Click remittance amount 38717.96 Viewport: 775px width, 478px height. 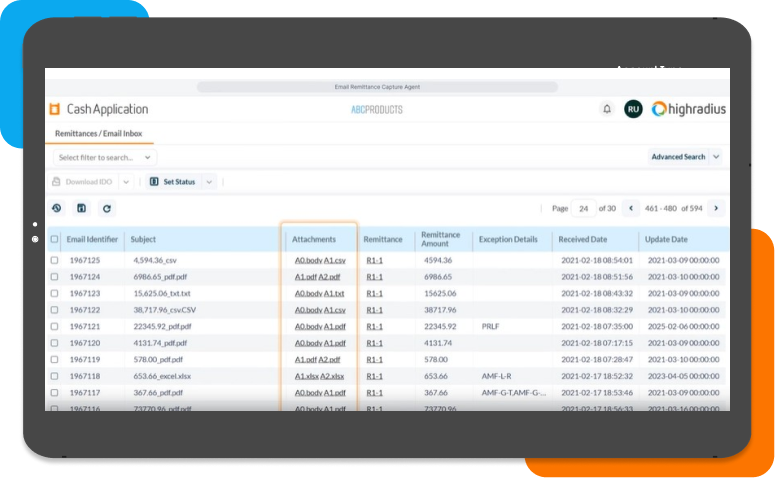(x=440, y=310)
